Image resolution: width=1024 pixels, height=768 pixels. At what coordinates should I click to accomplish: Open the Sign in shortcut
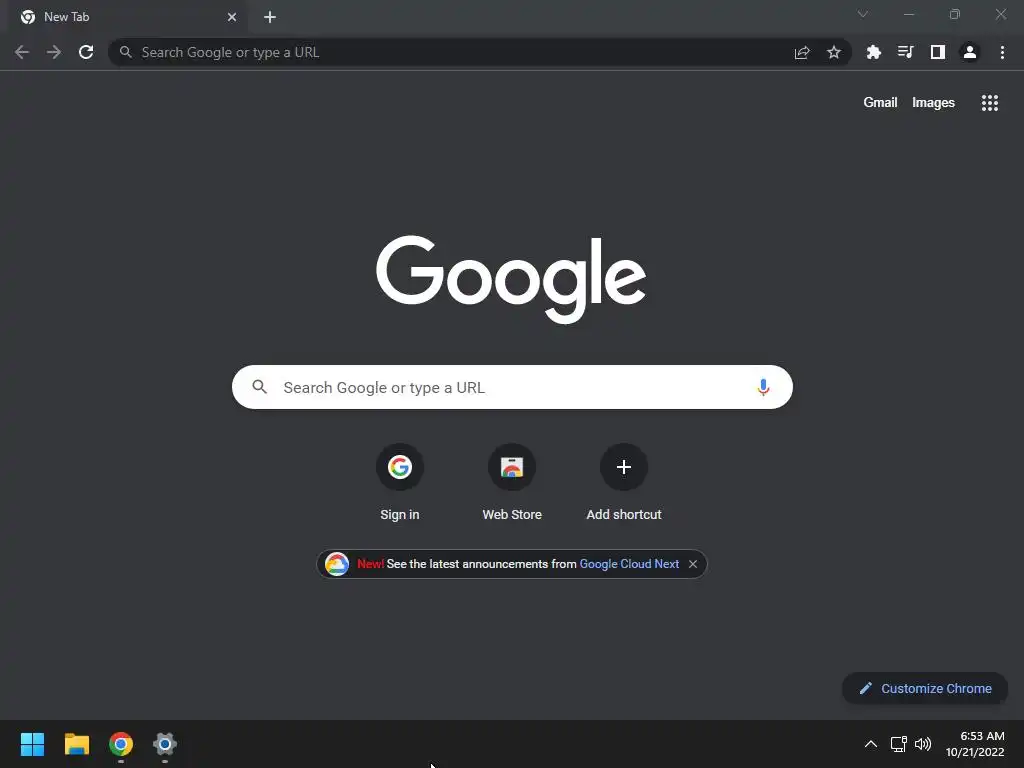[x=400, y=483]
